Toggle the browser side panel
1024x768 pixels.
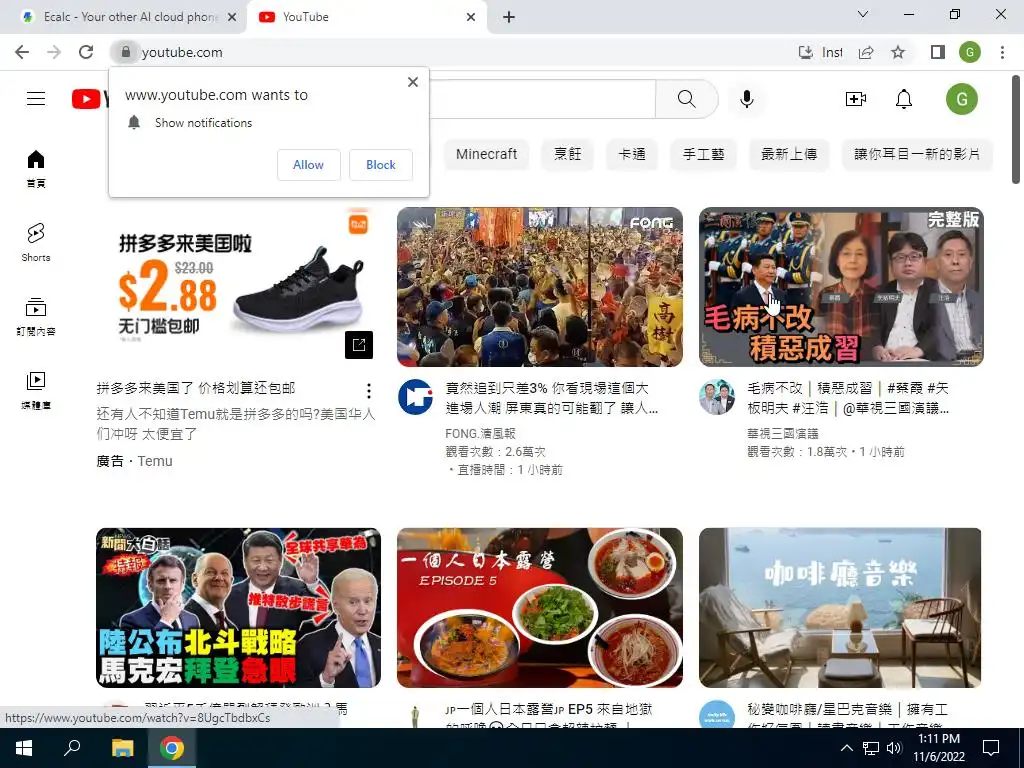[x=938, y=52]
